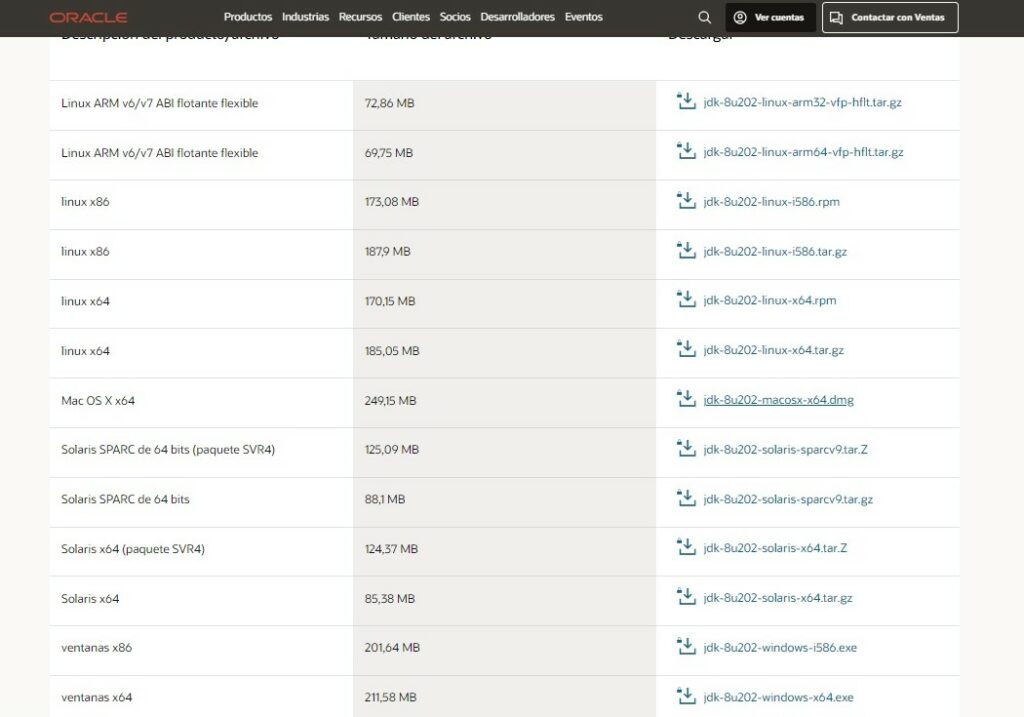Download the jdk-8u202-solaris-x64.tar.Z file

pos(775,548)
